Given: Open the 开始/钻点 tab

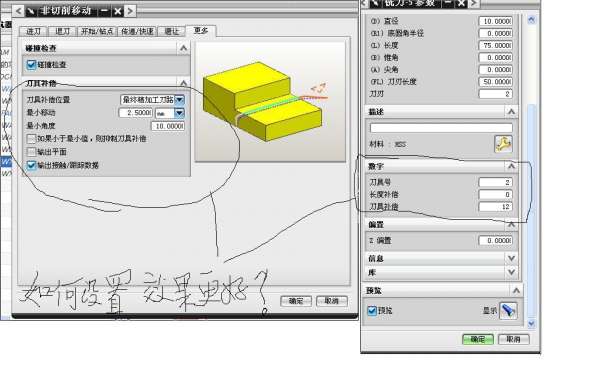Looking at the screenshot, I should point(97,31).
